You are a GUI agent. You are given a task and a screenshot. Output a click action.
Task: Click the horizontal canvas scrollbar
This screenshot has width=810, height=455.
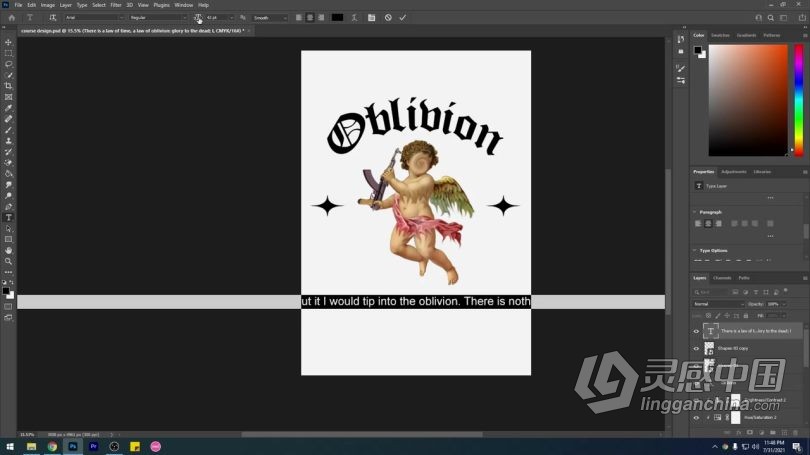tap(362, 435)
